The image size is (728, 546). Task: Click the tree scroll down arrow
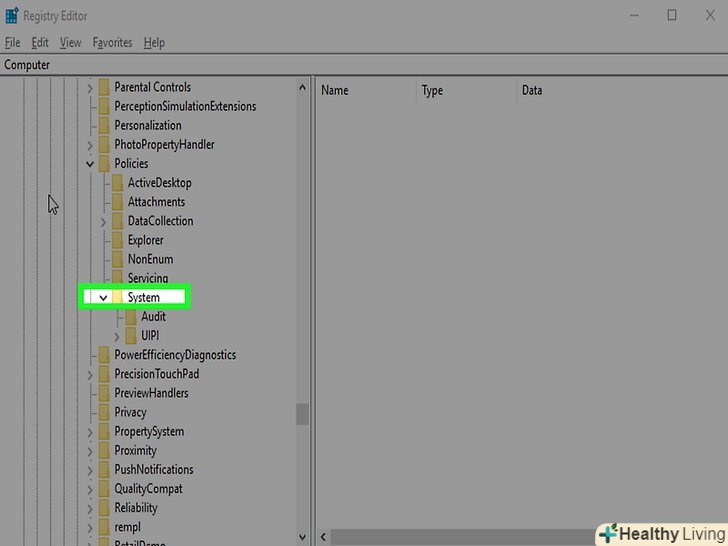[x=302, y=537]
